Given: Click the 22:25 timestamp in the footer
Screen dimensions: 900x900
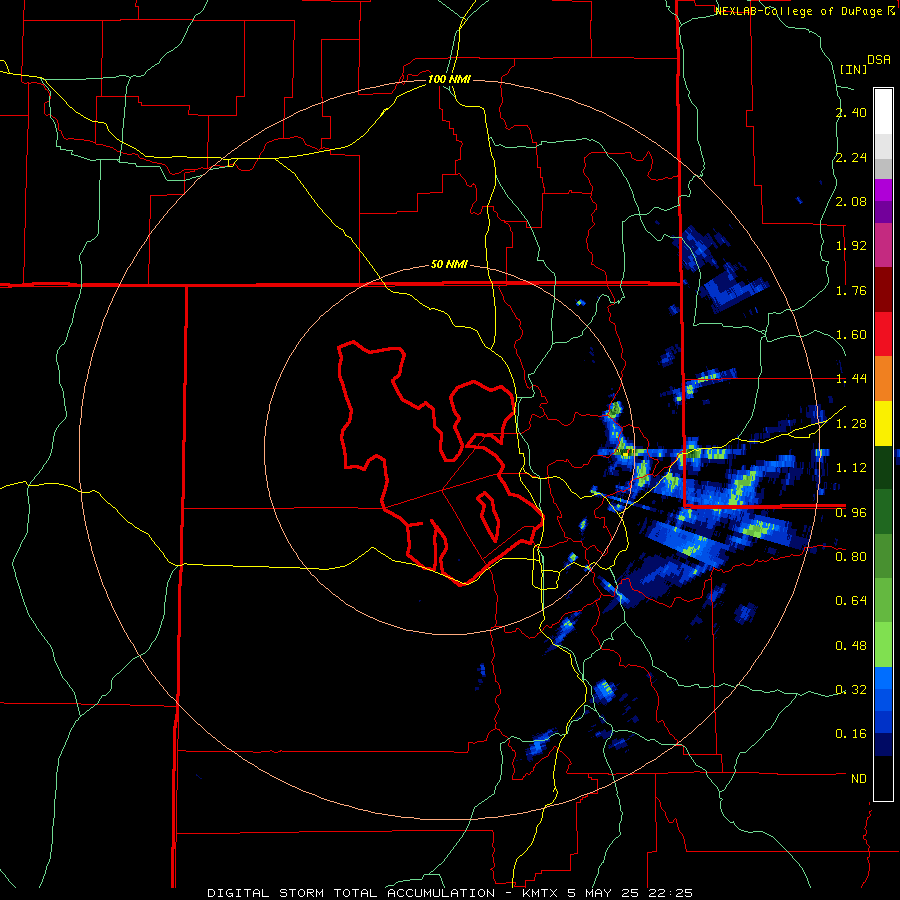Looking at the screenshot, I should click(670, 893).
